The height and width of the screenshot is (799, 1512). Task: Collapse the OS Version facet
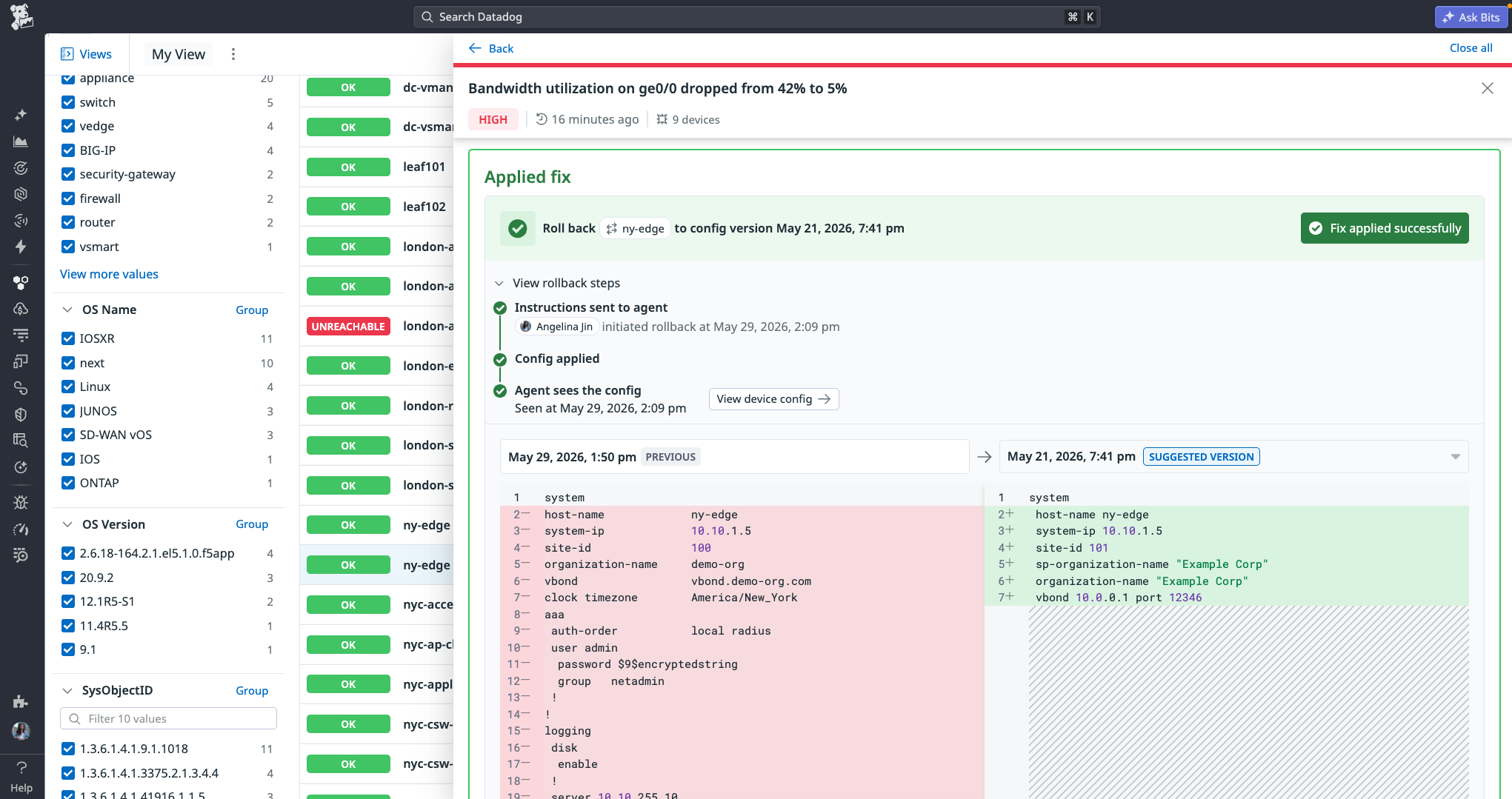point(67,524)
